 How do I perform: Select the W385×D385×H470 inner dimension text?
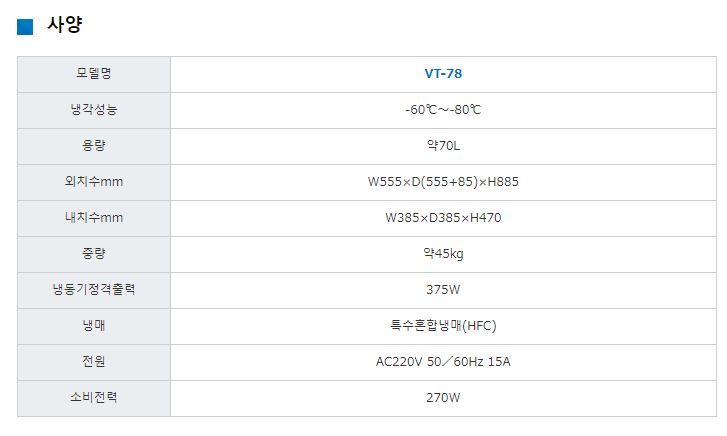point(443,217)
